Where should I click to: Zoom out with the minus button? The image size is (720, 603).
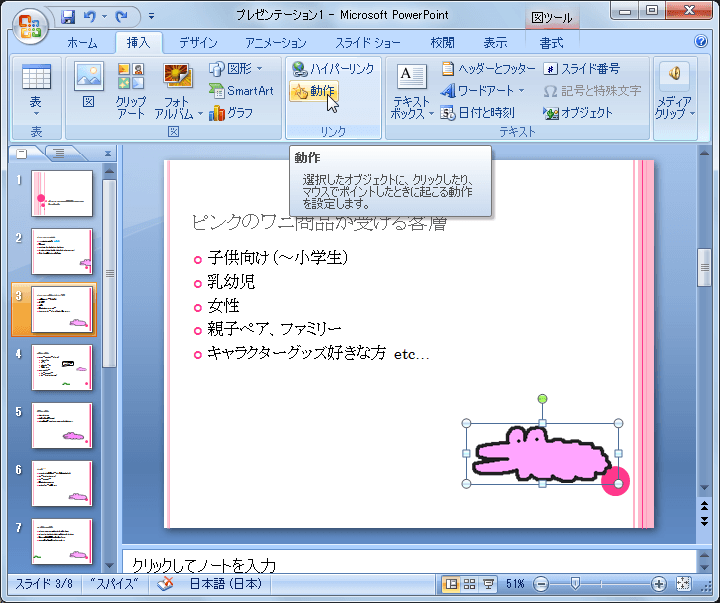541,584
